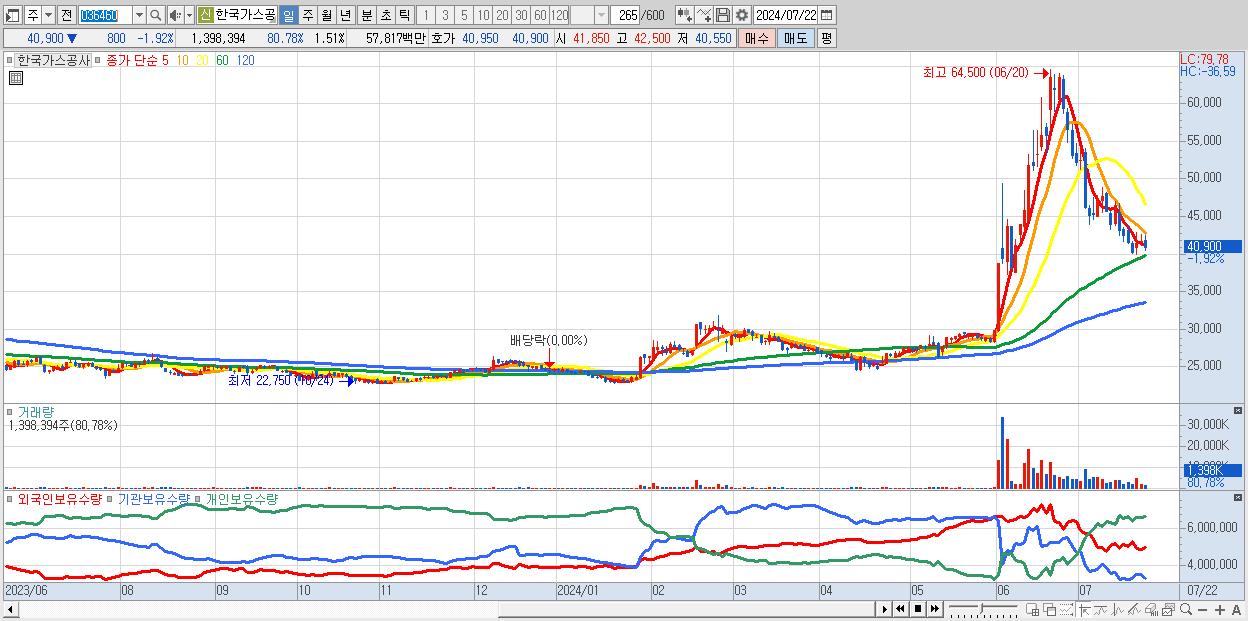Click the magnifier zoom icon in bottom toolbar
Image resolution: width=1248 pixels, height=621 pixels.
pyautogui.click(x=1186, y=609)
